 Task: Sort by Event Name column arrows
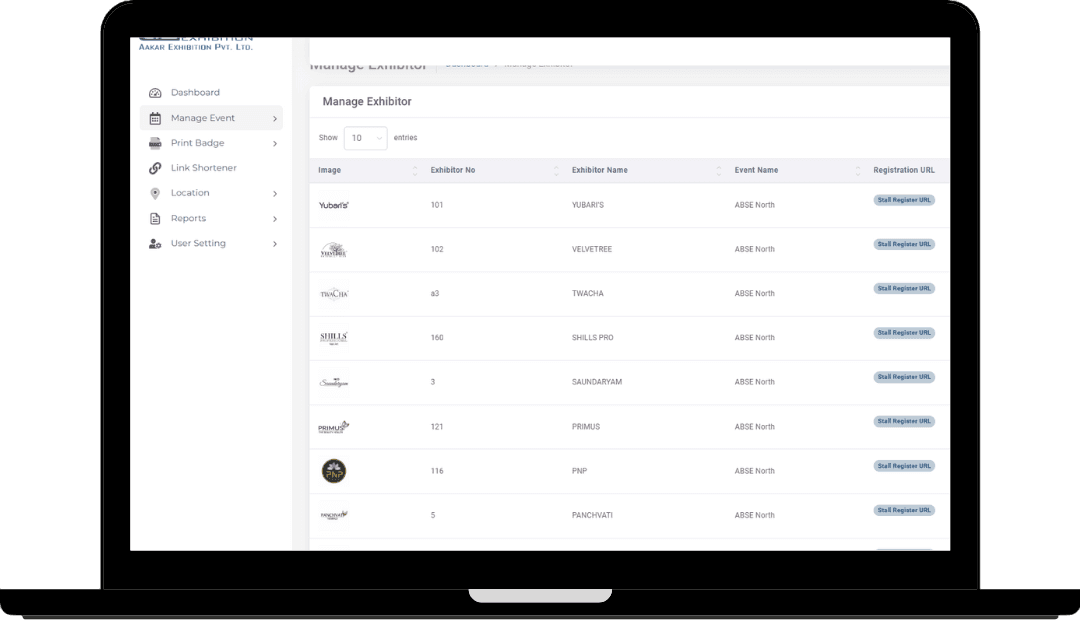tap(858, 171)
